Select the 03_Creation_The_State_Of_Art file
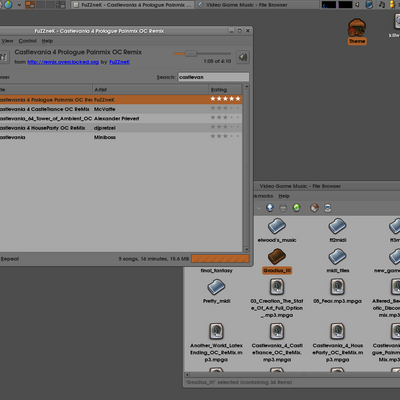The image size is (400, 400). point(277,287)
